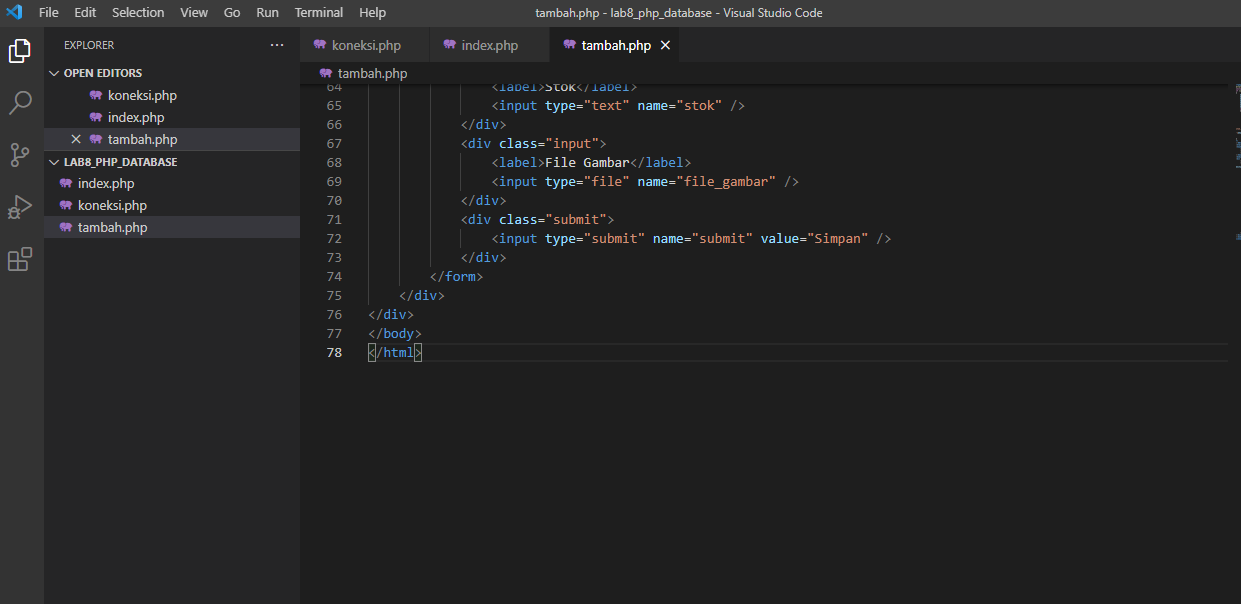
Task: Open the Source Control icon
Action: tap(19, 154)
